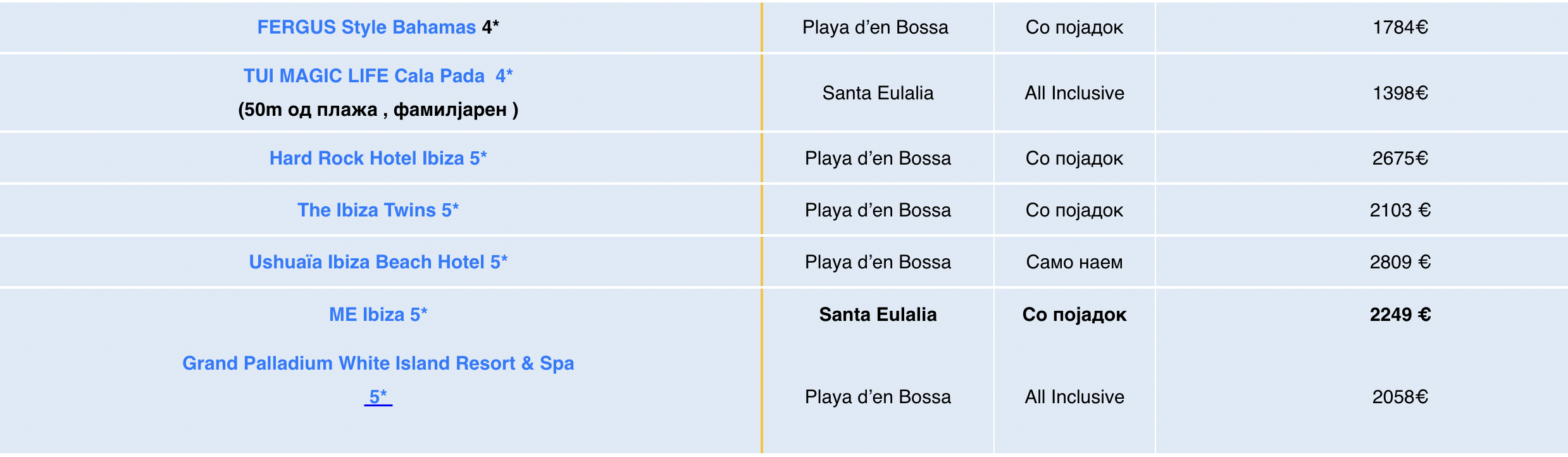Open the FERGUS Style Bahamas hotel link
Screen dimensions: 1568x457
point(366,27)
